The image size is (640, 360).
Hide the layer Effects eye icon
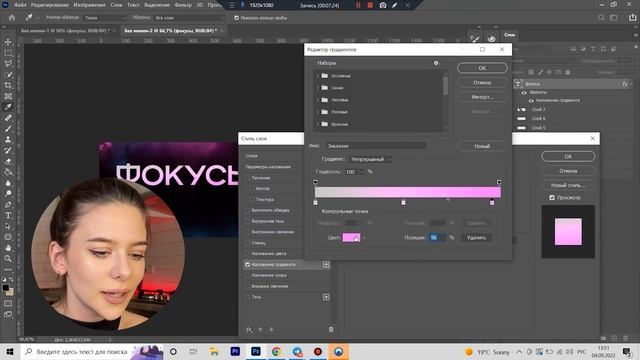pos(524,93)
